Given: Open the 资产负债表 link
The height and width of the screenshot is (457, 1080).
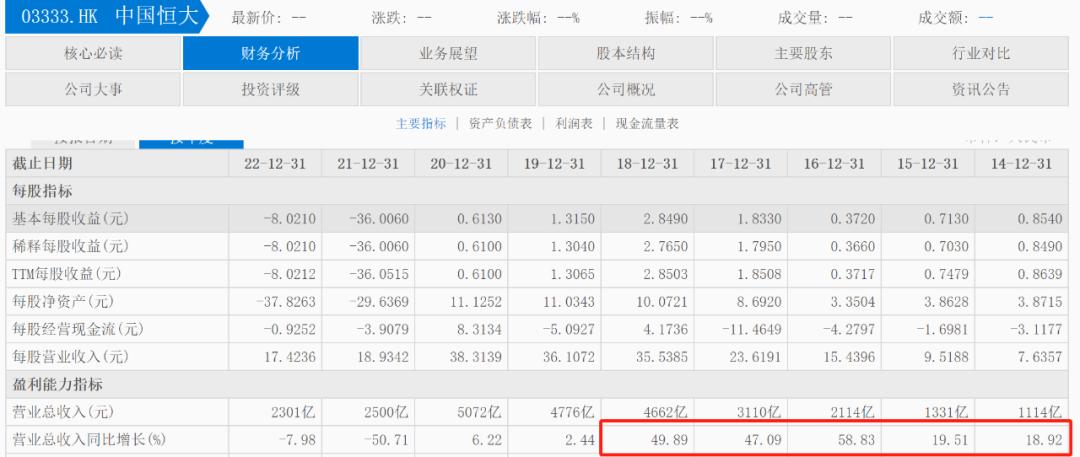Looking at the screenshot, I should pos(500,124).
